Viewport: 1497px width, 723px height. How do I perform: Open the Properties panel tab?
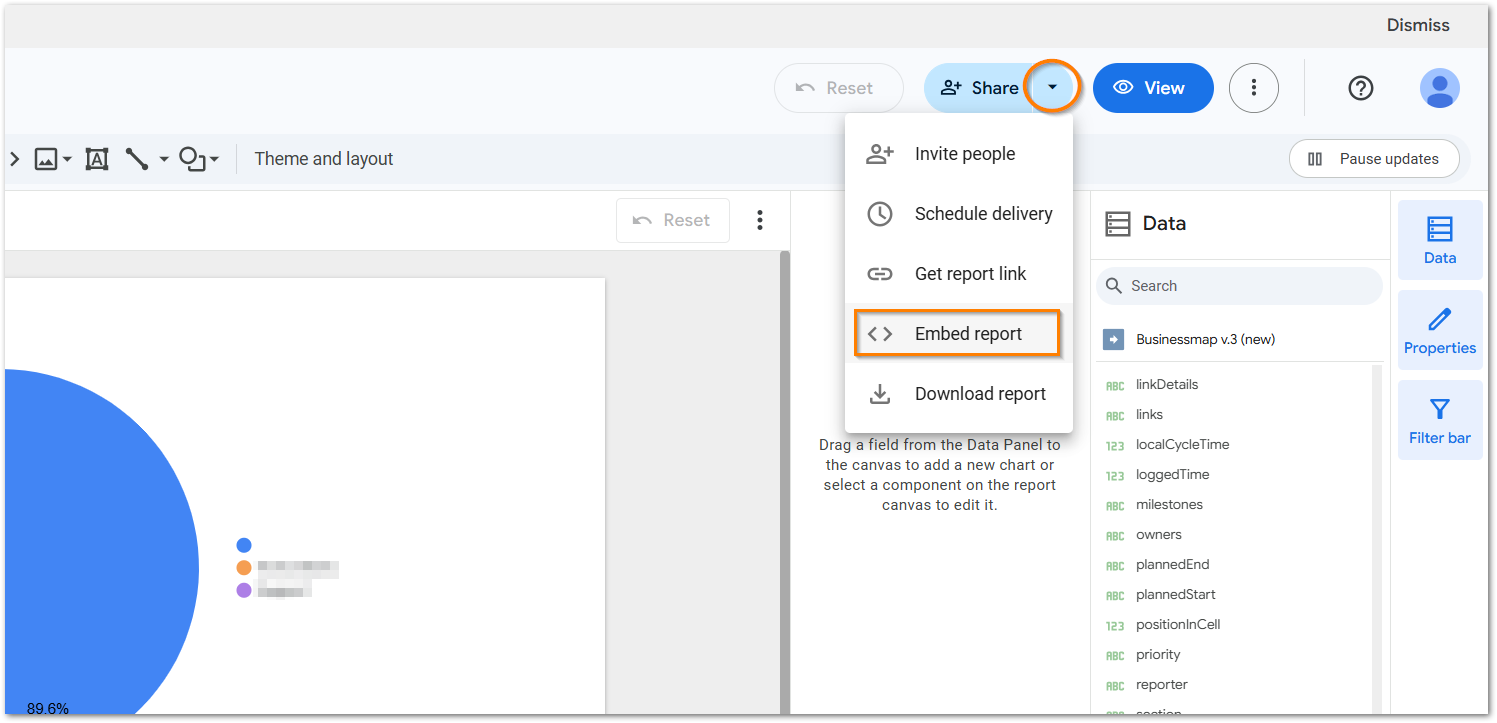[1439, 330]
